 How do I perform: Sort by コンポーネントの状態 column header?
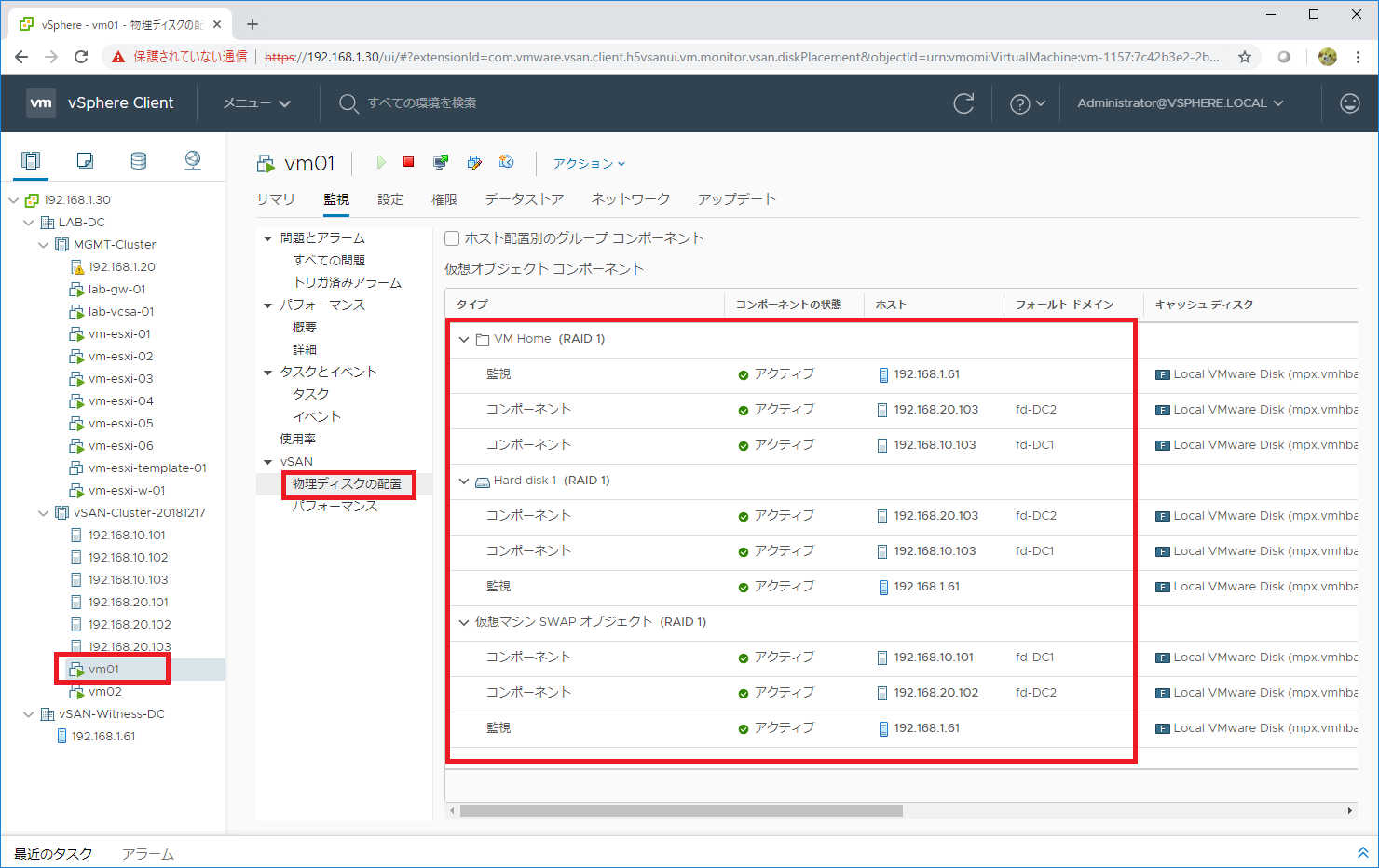click(788, 305)
